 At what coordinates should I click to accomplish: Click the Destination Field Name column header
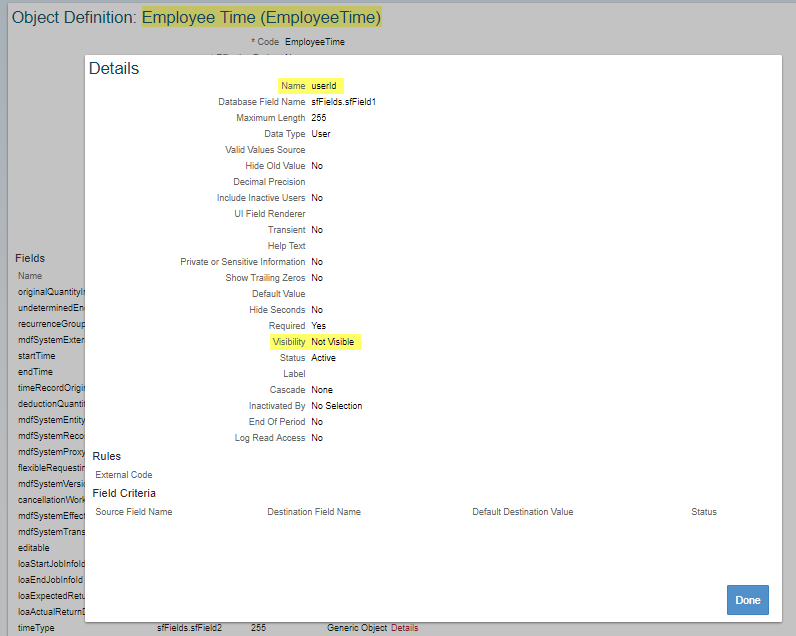click(314, 512)
